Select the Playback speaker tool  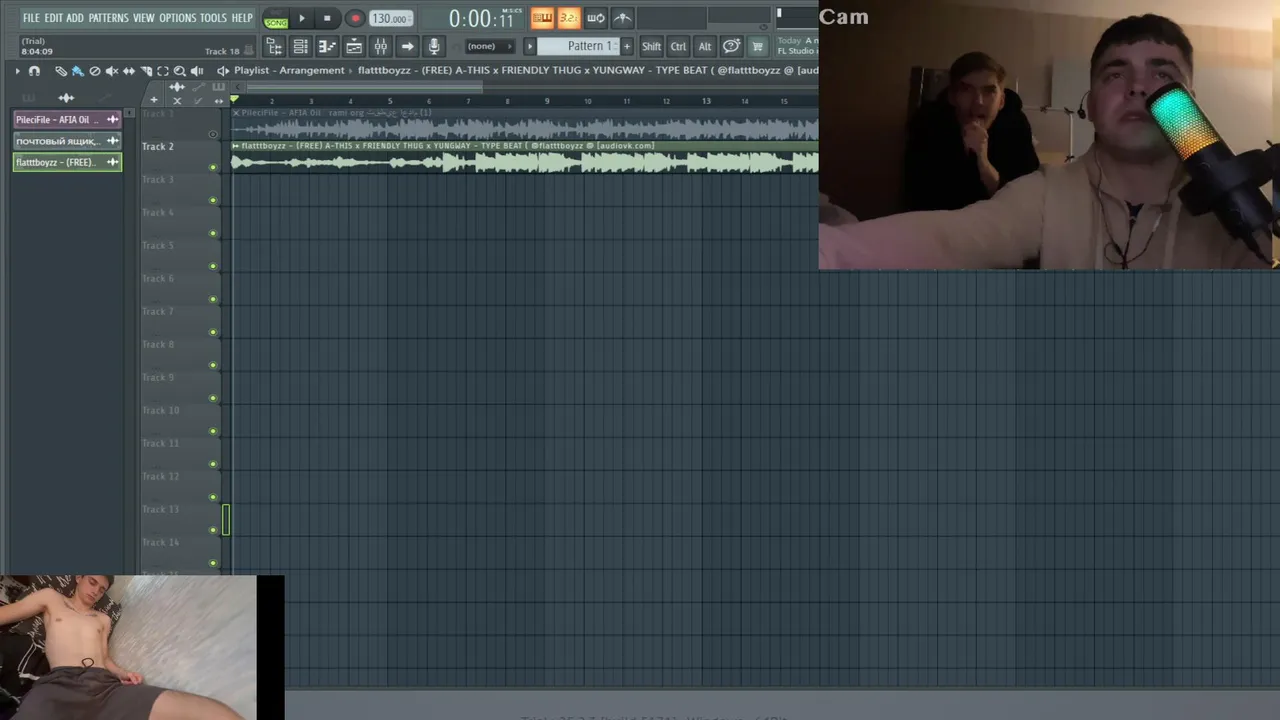coord(197,71)
